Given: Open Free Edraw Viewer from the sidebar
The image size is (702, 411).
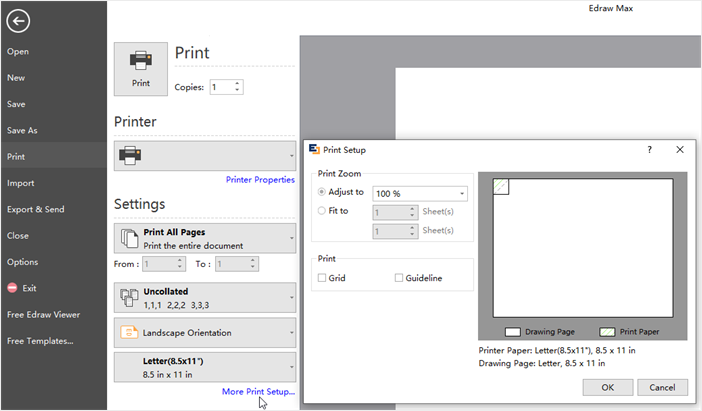Looking at the screenshot, I should [x=43, y=314].
